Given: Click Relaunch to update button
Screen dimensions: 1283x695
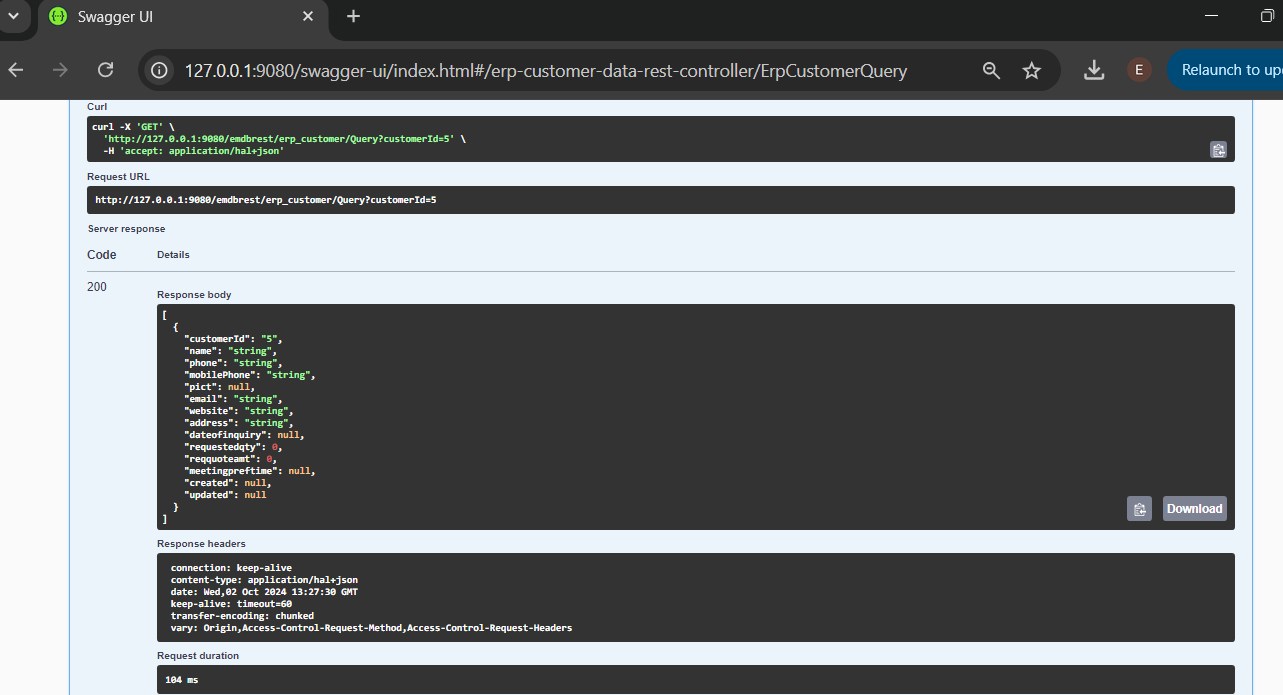Looking at the screenshot, I should [1226, 70].
